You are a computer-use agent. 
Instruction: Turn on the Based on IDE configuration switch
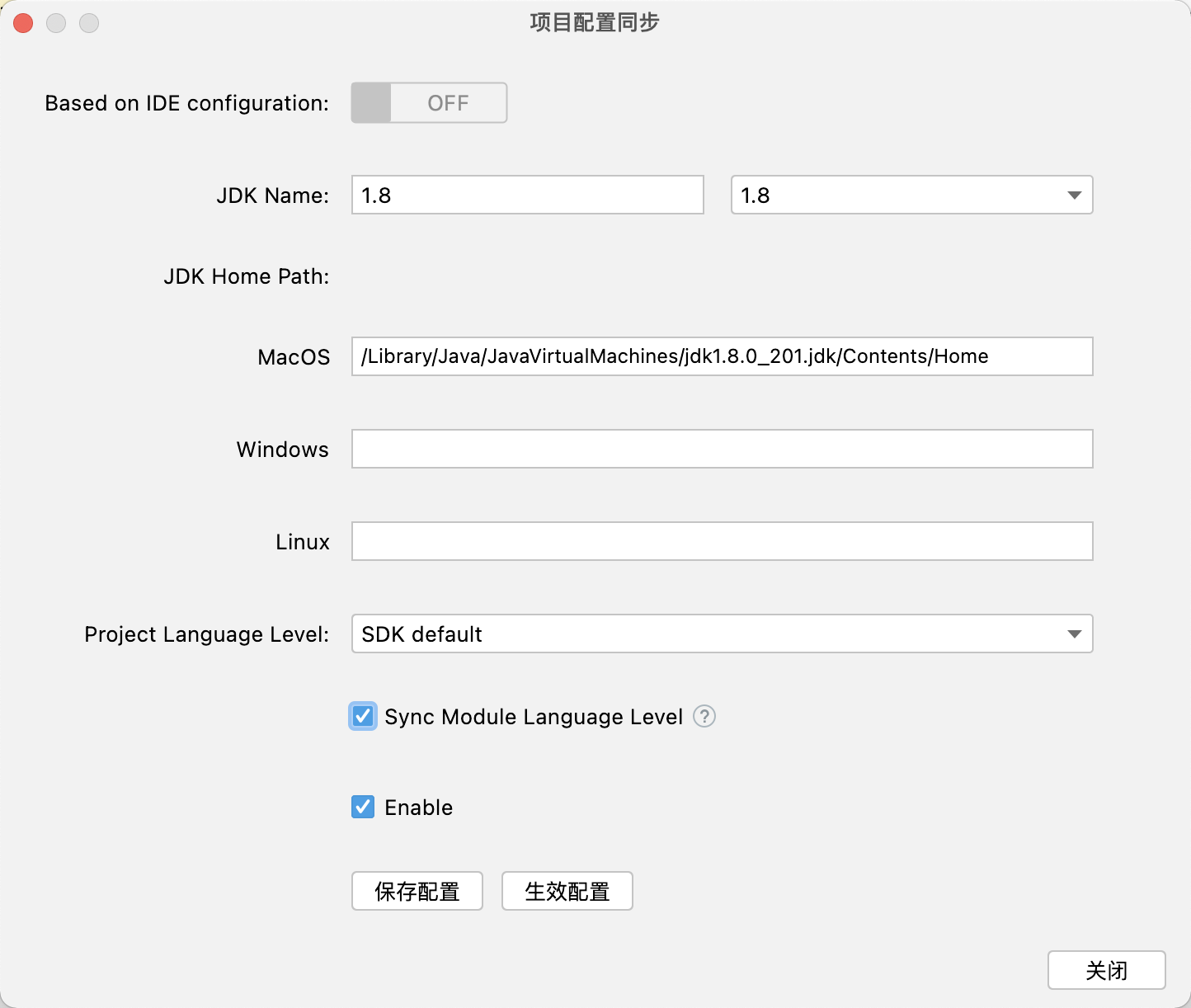tap(428, 102)
